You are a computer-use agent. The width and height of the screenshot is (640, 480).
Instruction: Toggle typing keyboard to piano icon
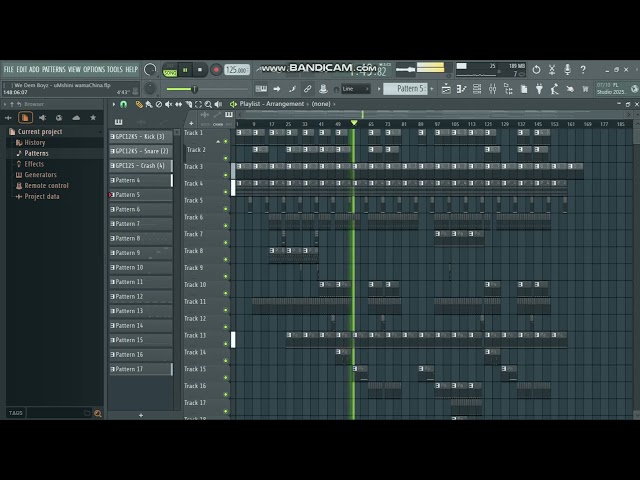[x=261, y=89]
